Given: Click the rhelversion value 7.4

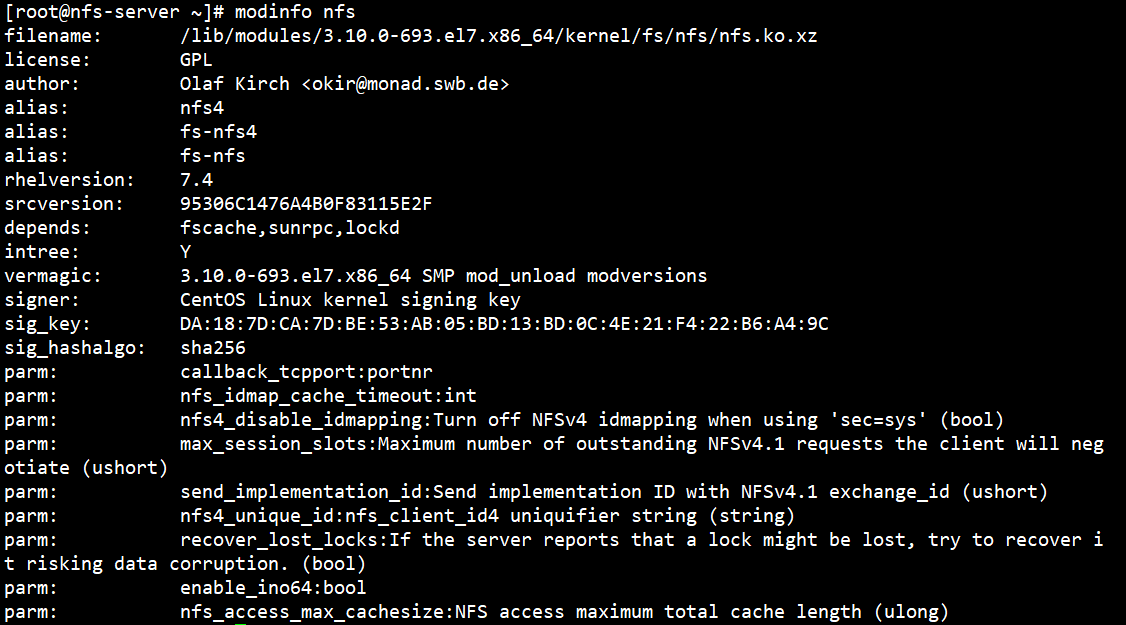Looking at the screenshot, I should coord(196,180).
